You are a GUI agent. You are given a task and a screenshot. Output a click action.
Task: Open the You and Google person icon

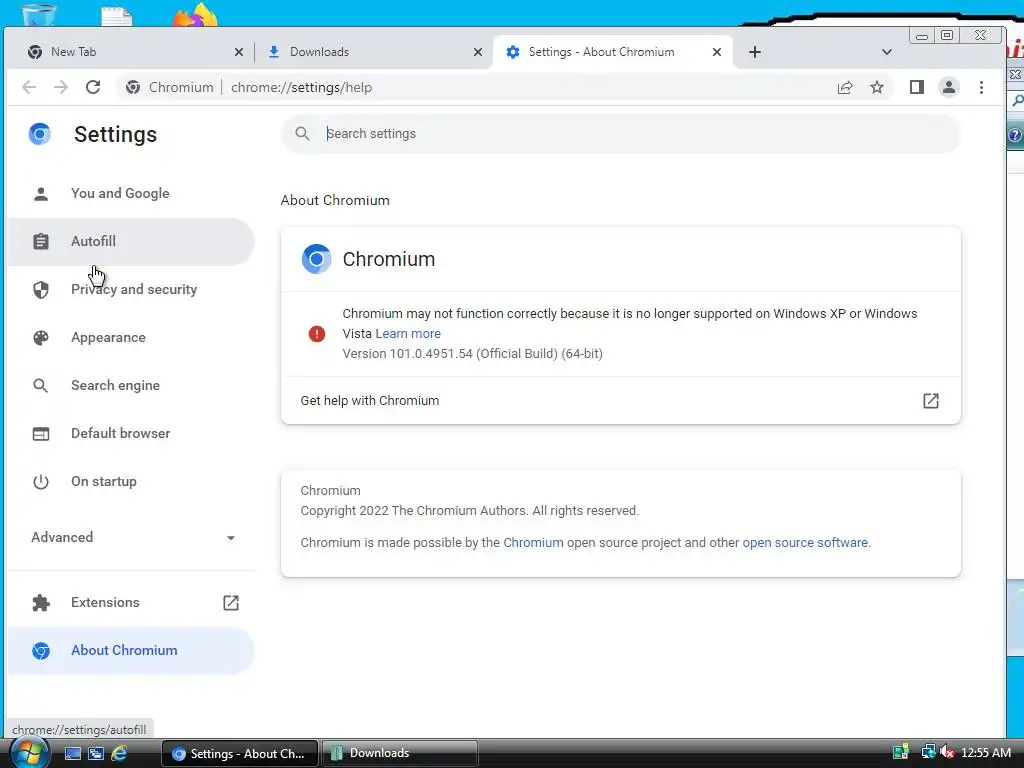[40, 193]
